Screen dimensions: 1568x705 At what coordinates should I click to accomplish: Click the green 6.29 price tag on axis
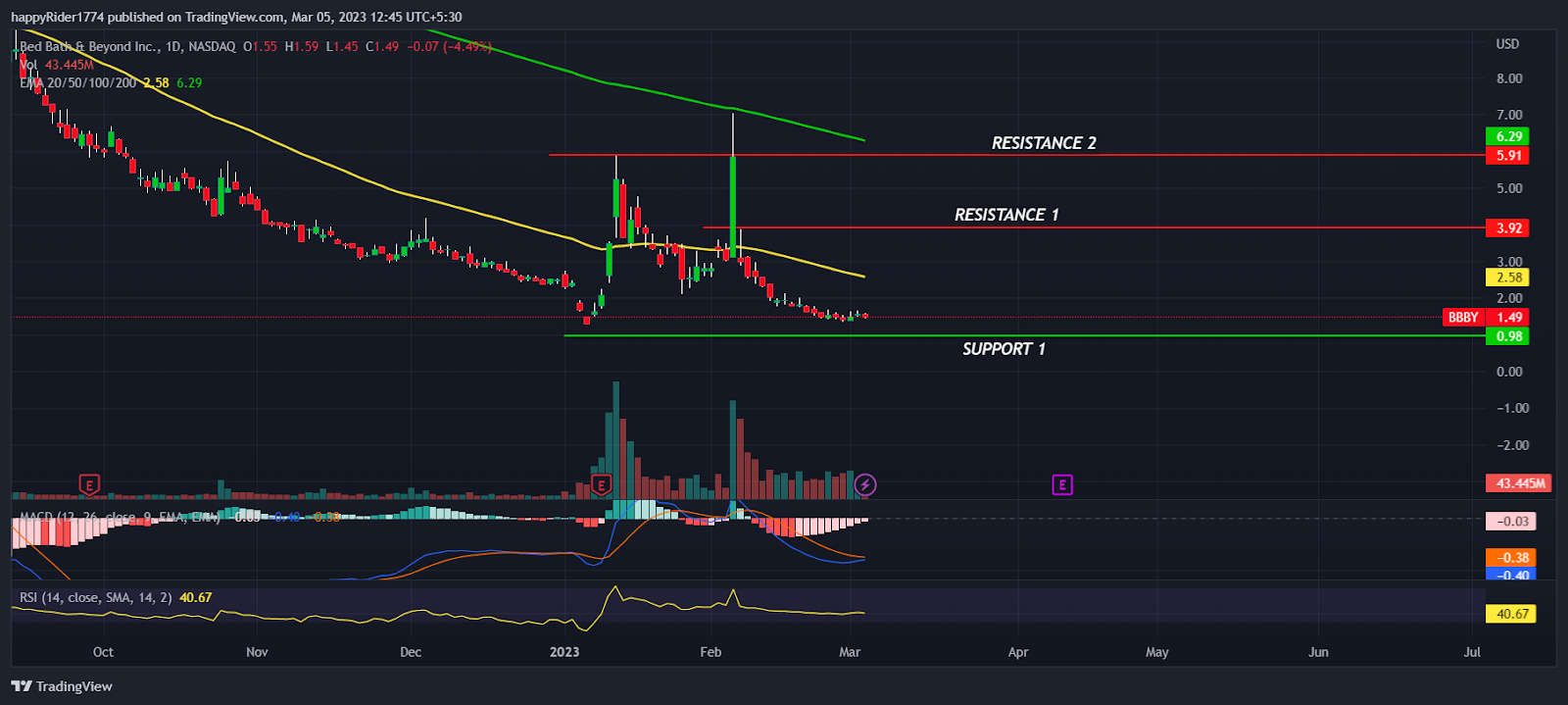click(x=1507, y=136)
